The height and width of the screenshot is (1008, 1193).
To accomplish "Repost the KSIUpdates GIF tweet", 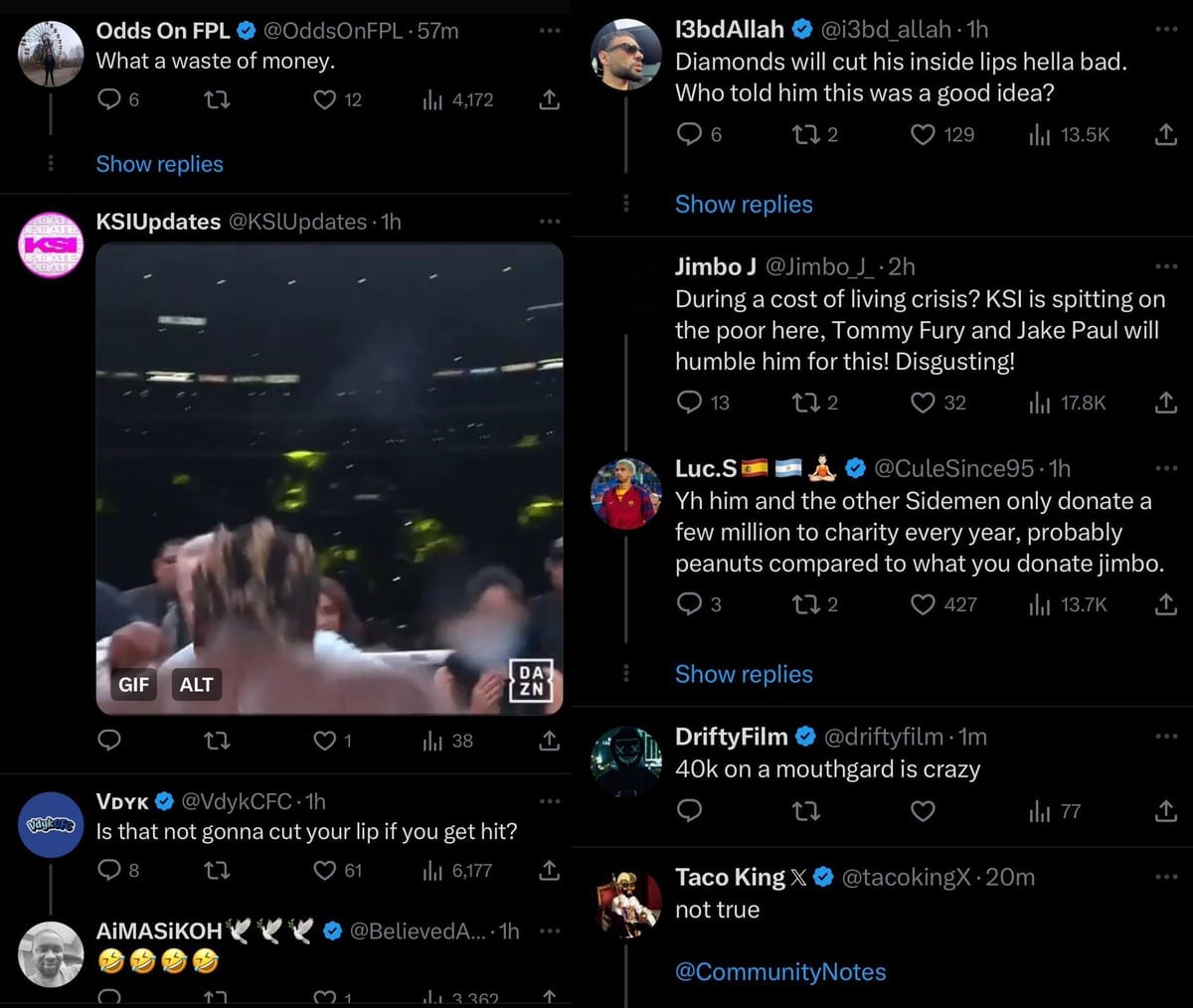I will [217, 741].
